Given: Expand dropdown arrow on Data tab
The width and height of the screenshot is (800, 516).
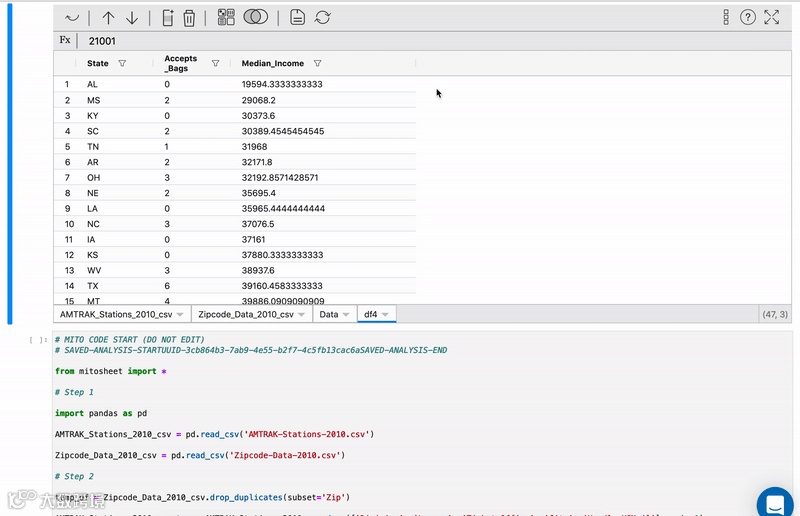Looking at the screenshot, I should 346,315.
